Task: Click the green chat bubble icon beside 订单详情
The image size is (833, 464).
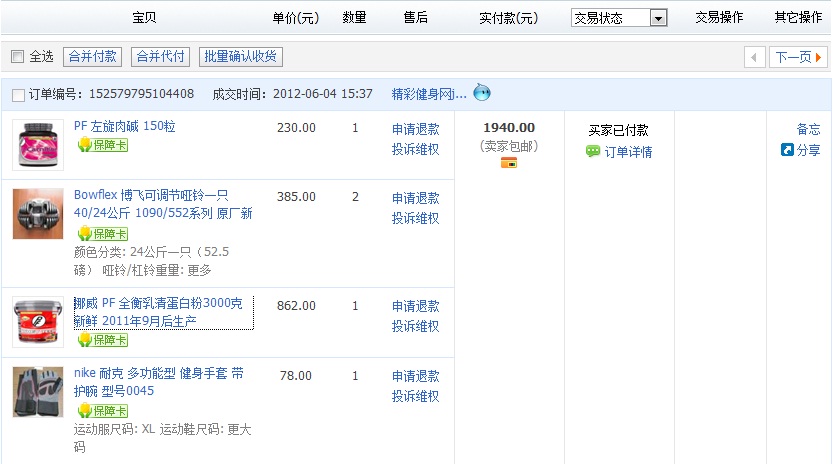Action: click(x=593, y=151)
